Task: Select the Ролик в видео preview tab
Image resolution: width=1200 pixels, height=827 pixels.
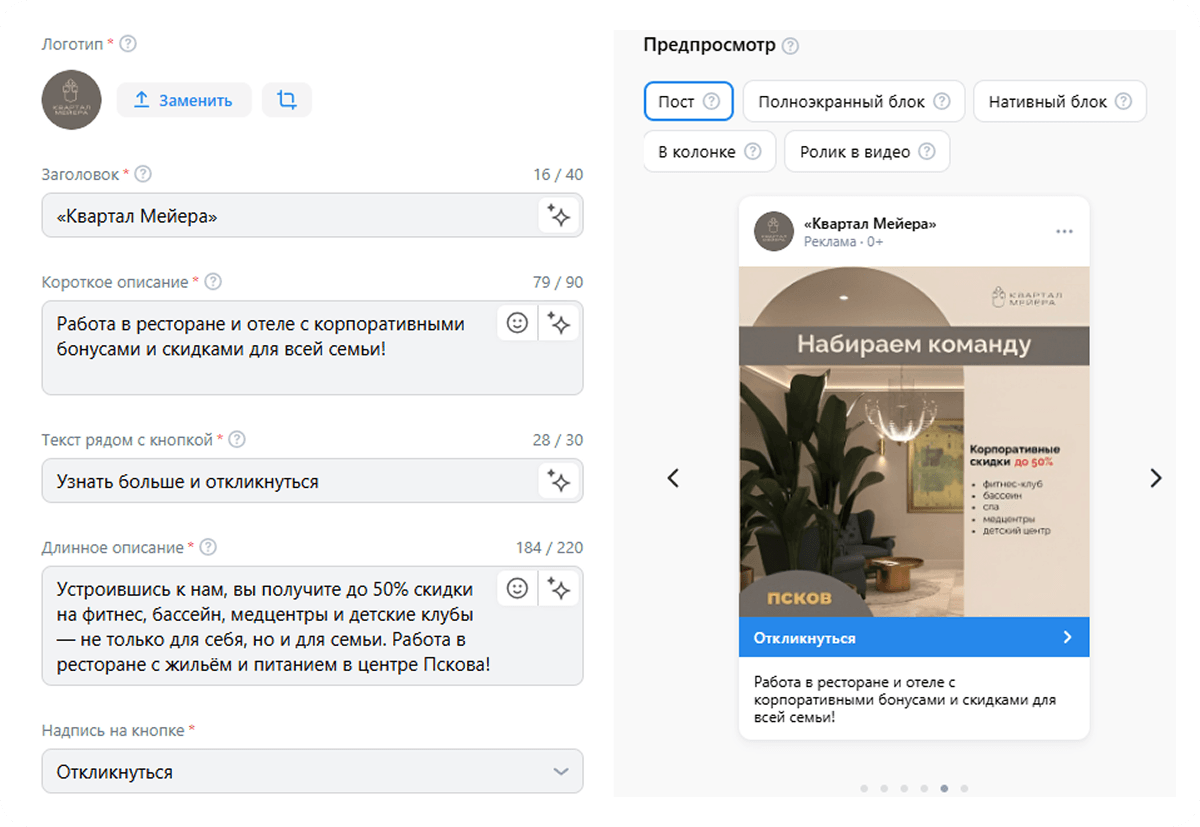Action: (867, 152)
